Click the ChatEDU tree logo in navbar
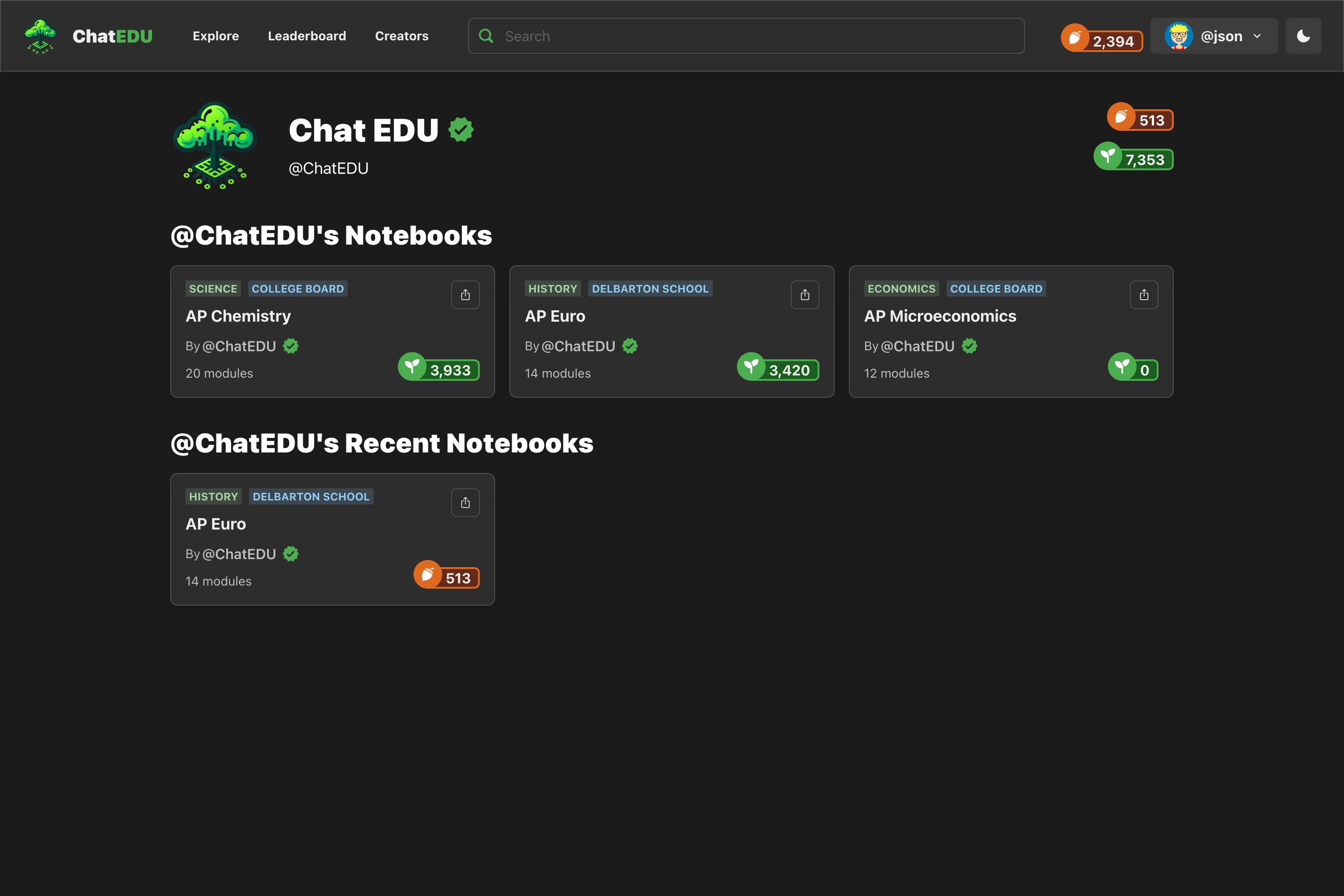Image resolution: width=1344 pixels, height=896 pixels. point(40,36)
